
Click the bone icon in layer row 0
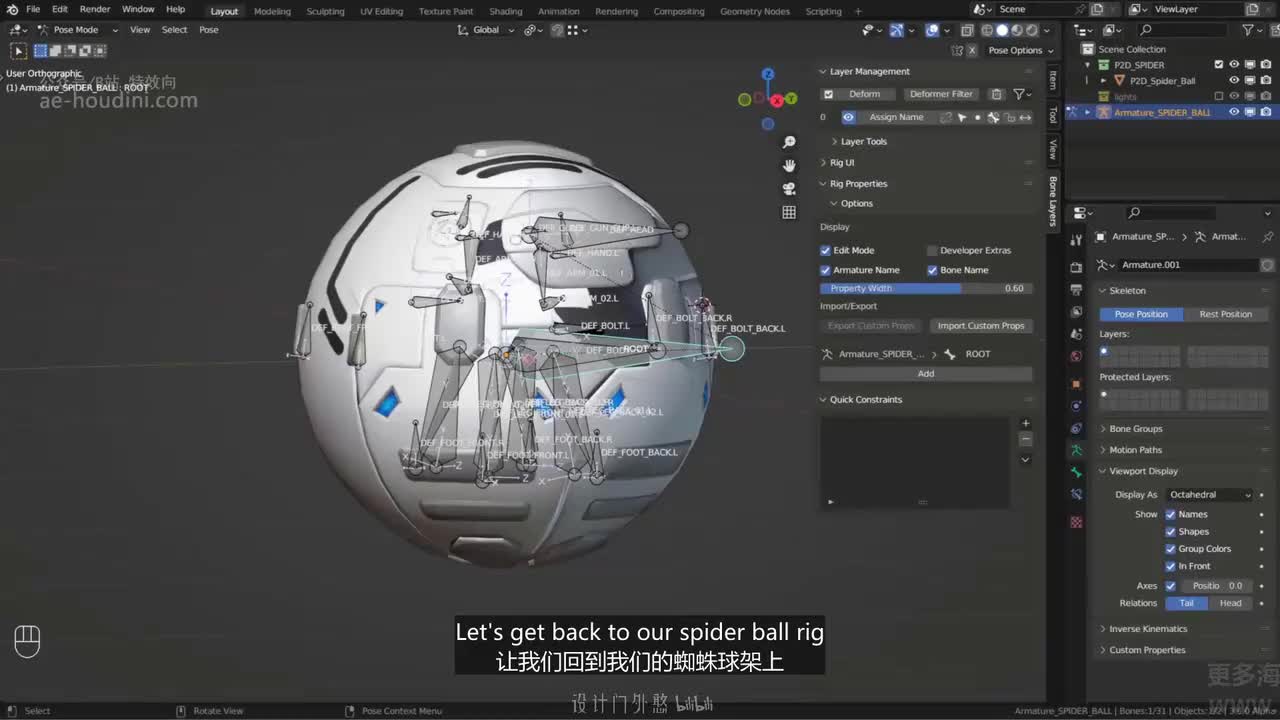tap(993, 117)
